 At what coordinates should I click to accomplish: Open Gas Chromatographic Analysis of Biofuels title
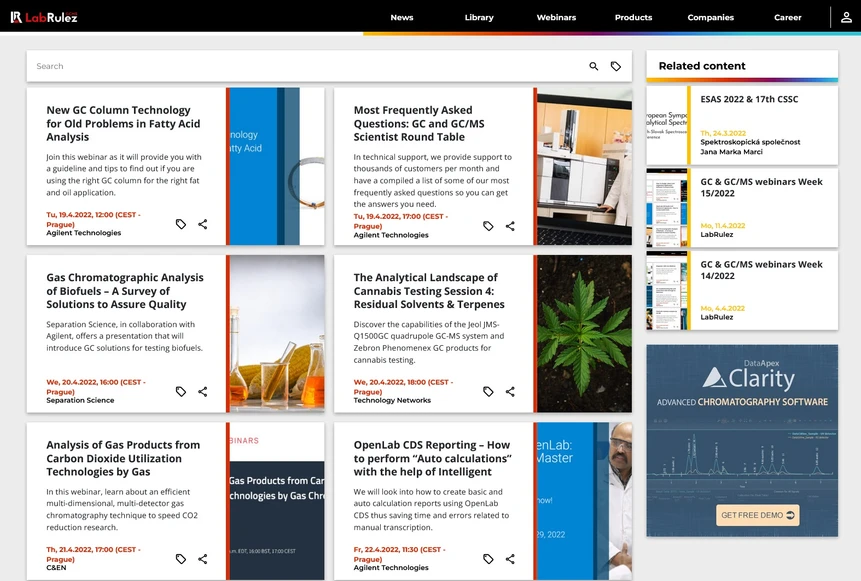tap(125, 291)
